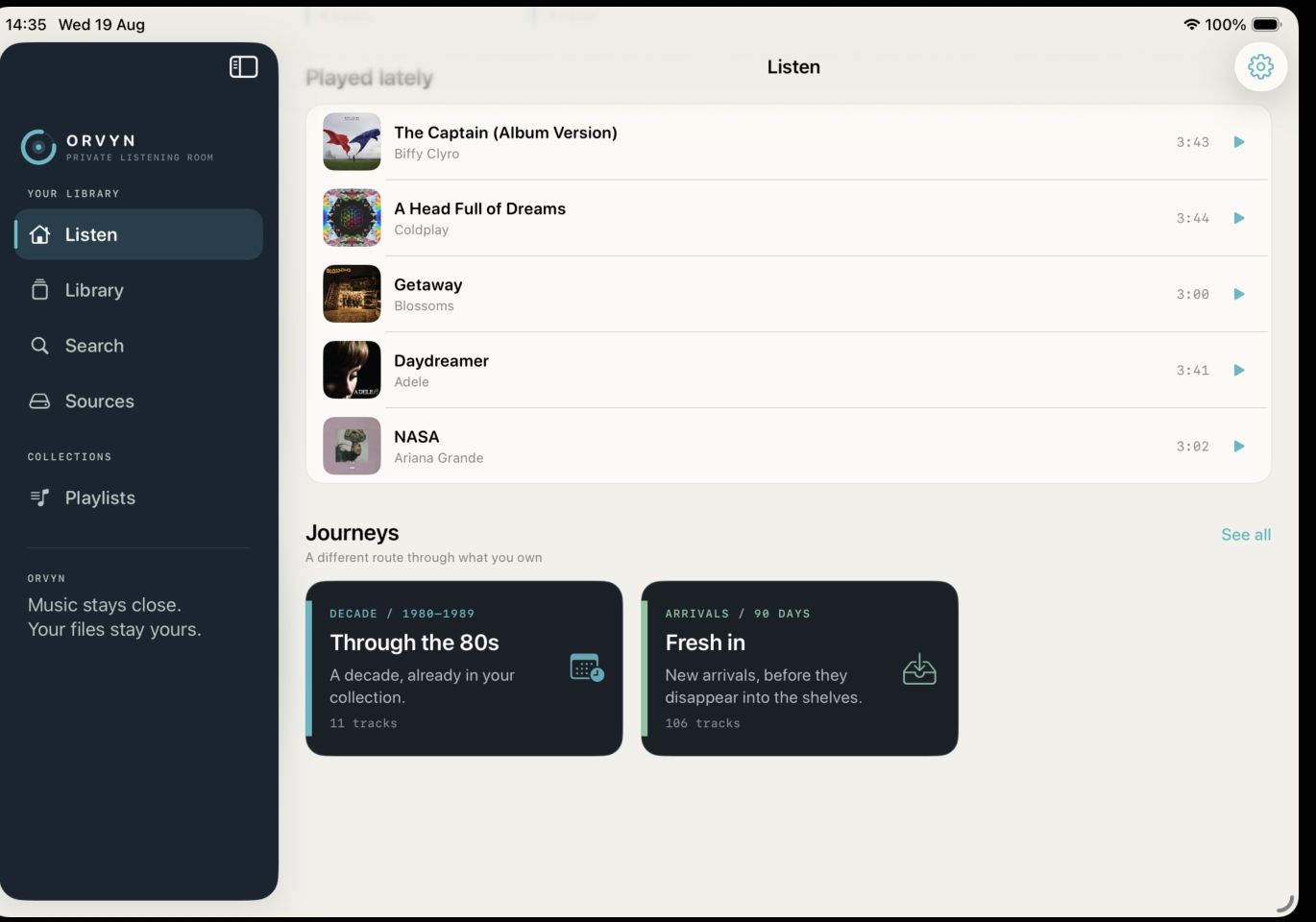Viewport: 1316px width, 922px height.
Task: Click artist name Adele
Action: (x=411, y=381)
